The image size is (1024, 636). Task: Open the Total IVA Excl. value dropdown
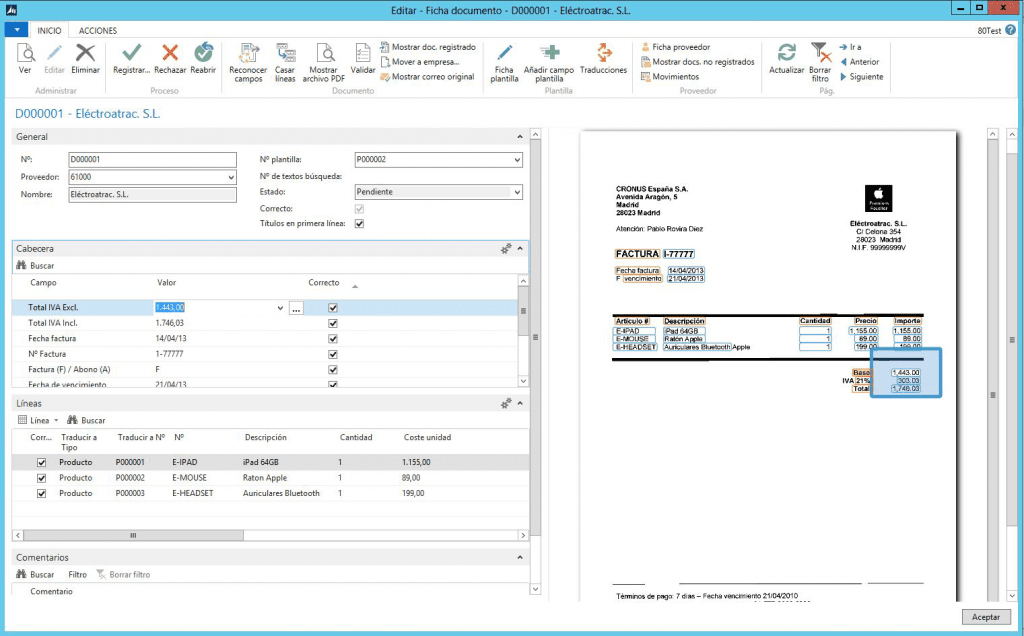[x=281, y=308]
